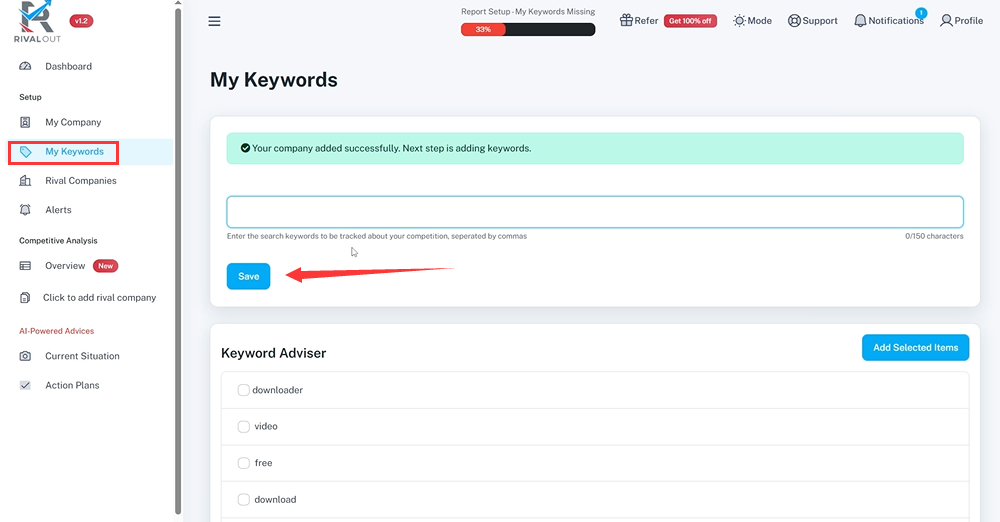The width and height of the screenshot is (1000, 522).
Task: Click the Action Plans checkmark icon
Action: (25, 385)
